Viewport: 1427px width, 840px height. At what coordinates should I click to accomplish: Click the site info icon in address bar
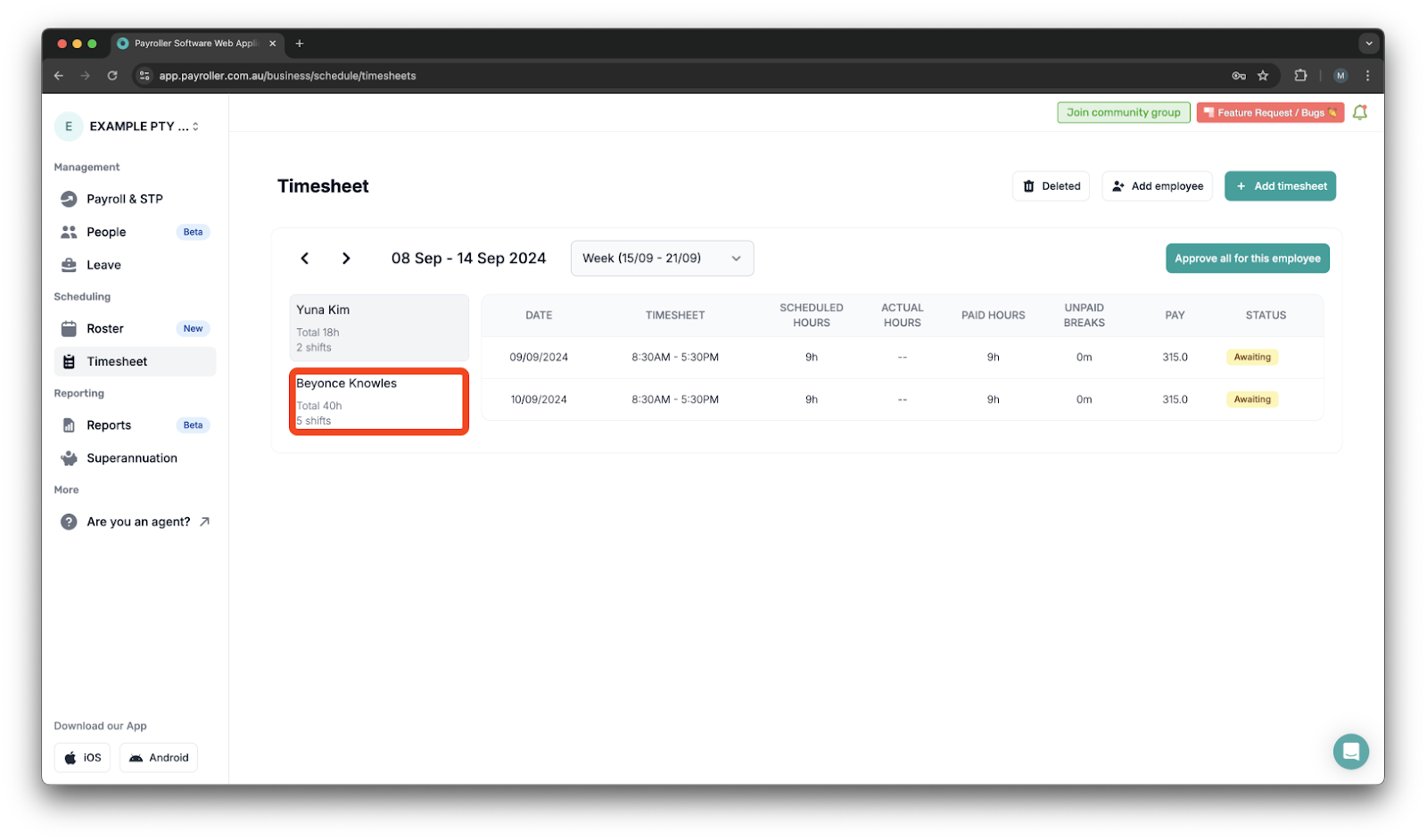(144, 76)
